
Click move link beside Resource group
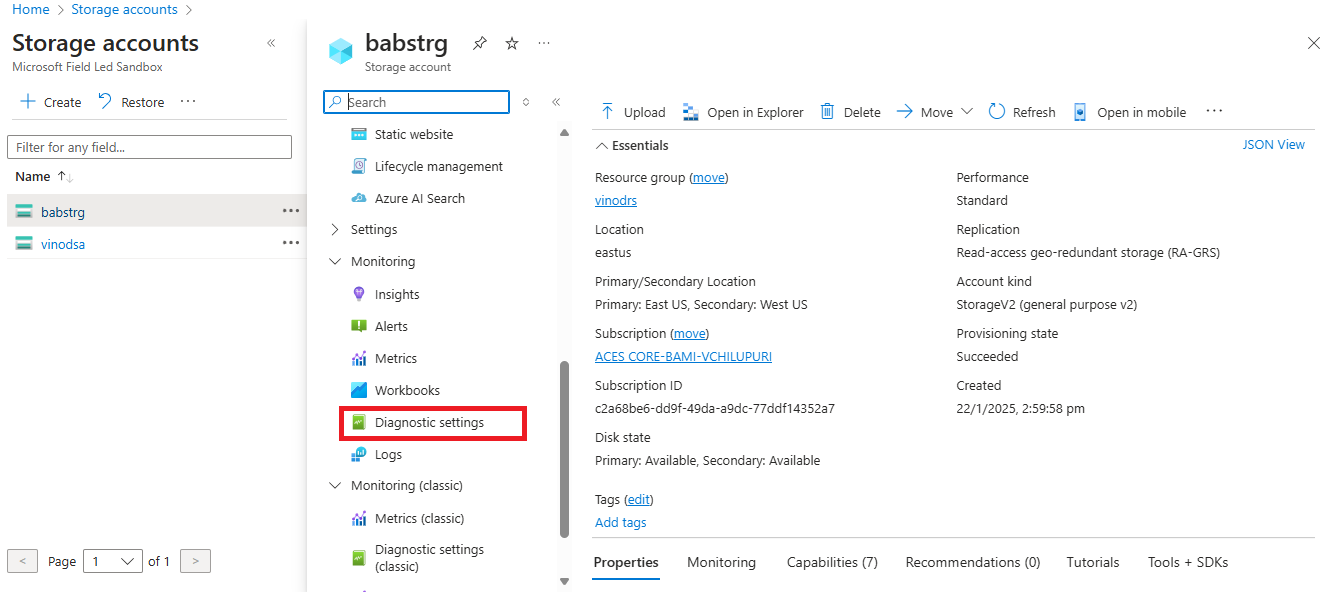click(709, 178)
